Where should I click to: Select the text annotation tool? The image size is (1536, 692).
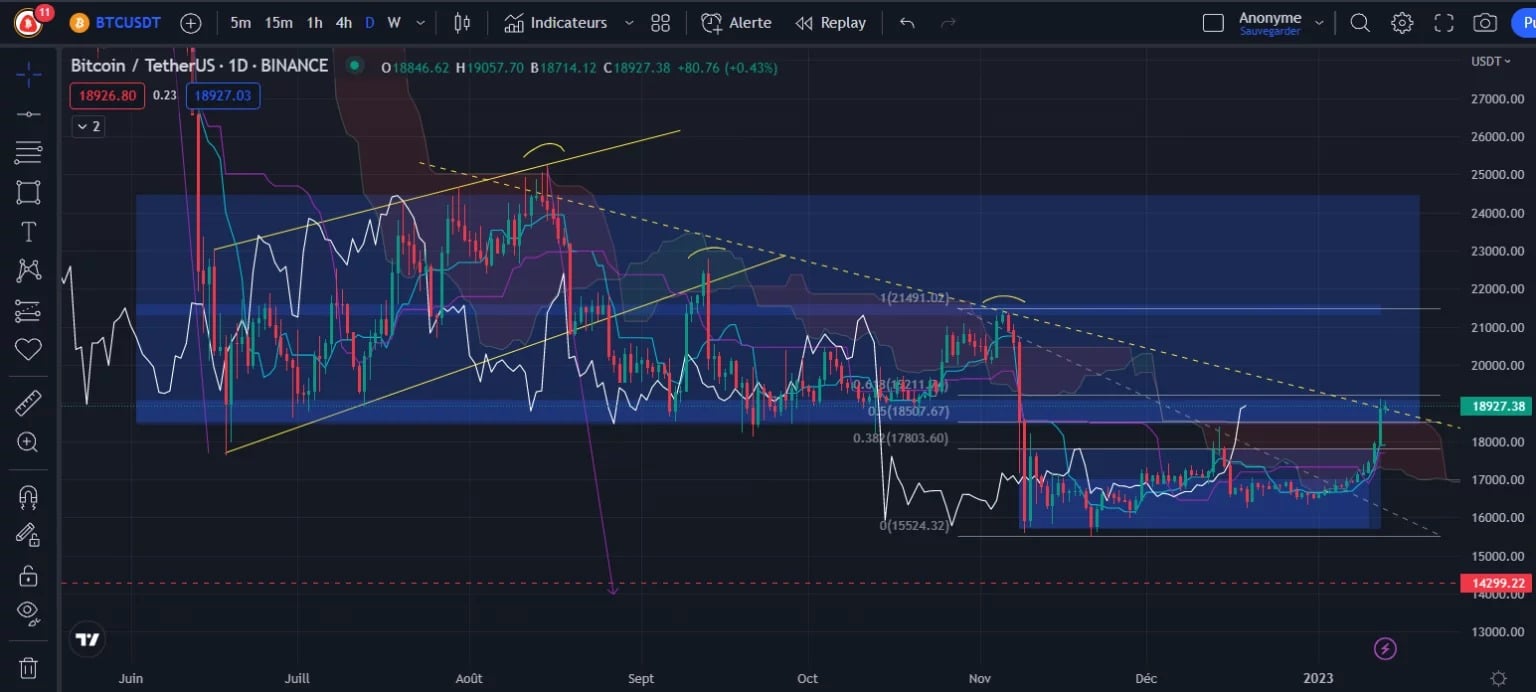28,231
